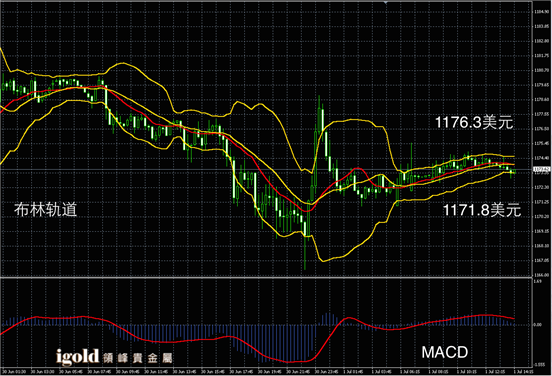Click the 1172.30 level on price axis

click(540, 187)
